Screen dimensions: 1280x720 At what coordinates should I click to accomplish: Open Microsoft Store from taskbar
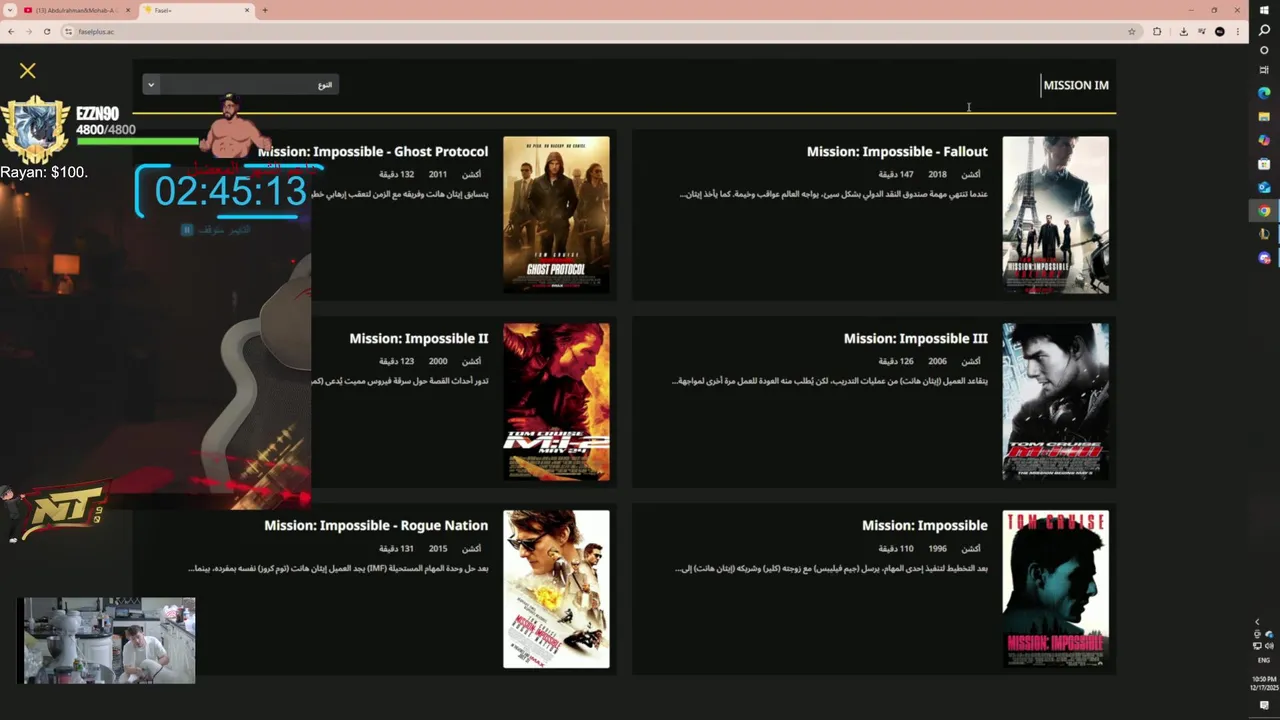pyautogui.click(x=1264, y=164)
